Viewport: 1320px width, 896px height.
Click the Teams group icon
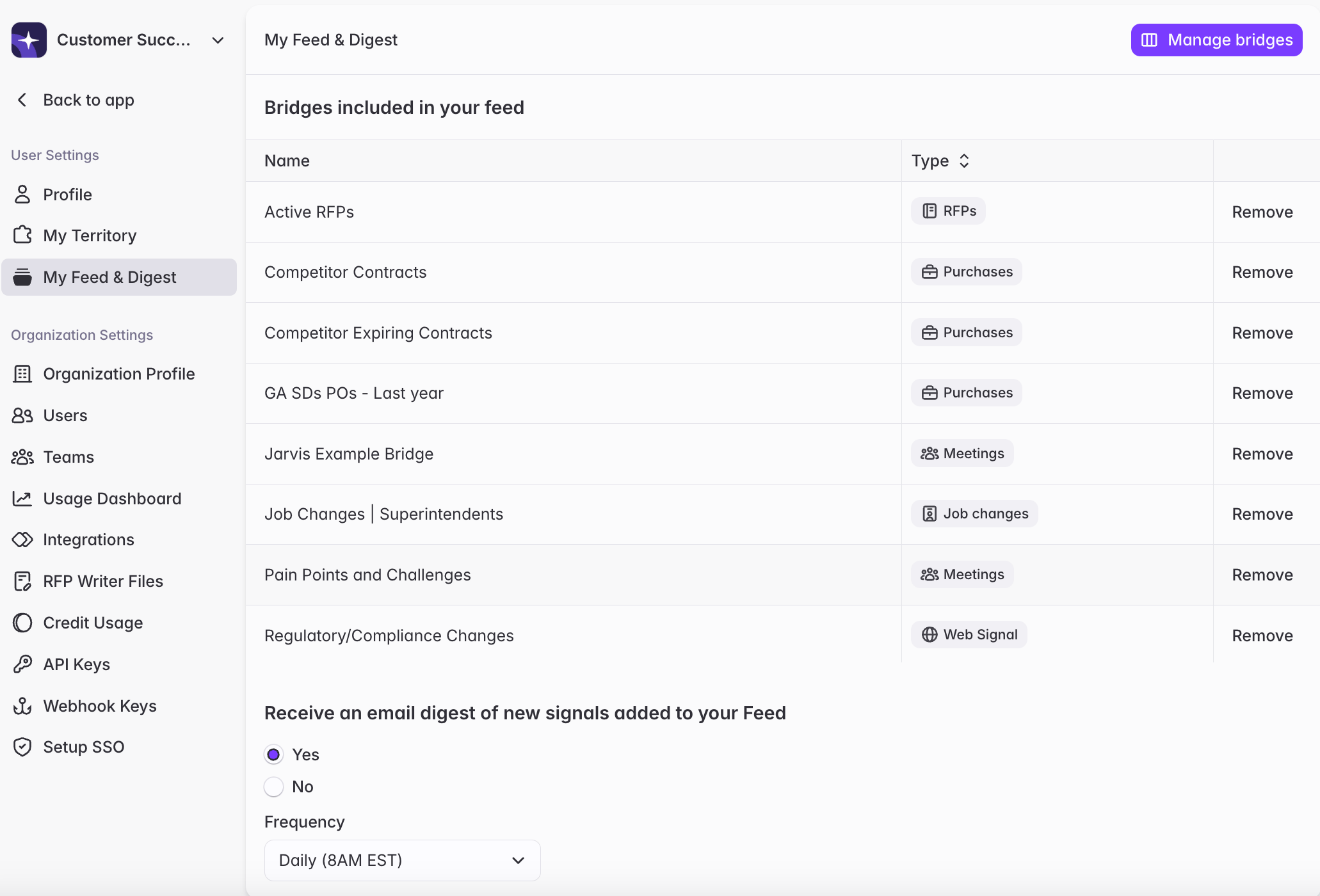pyautogui.click(x=22, y=457)
